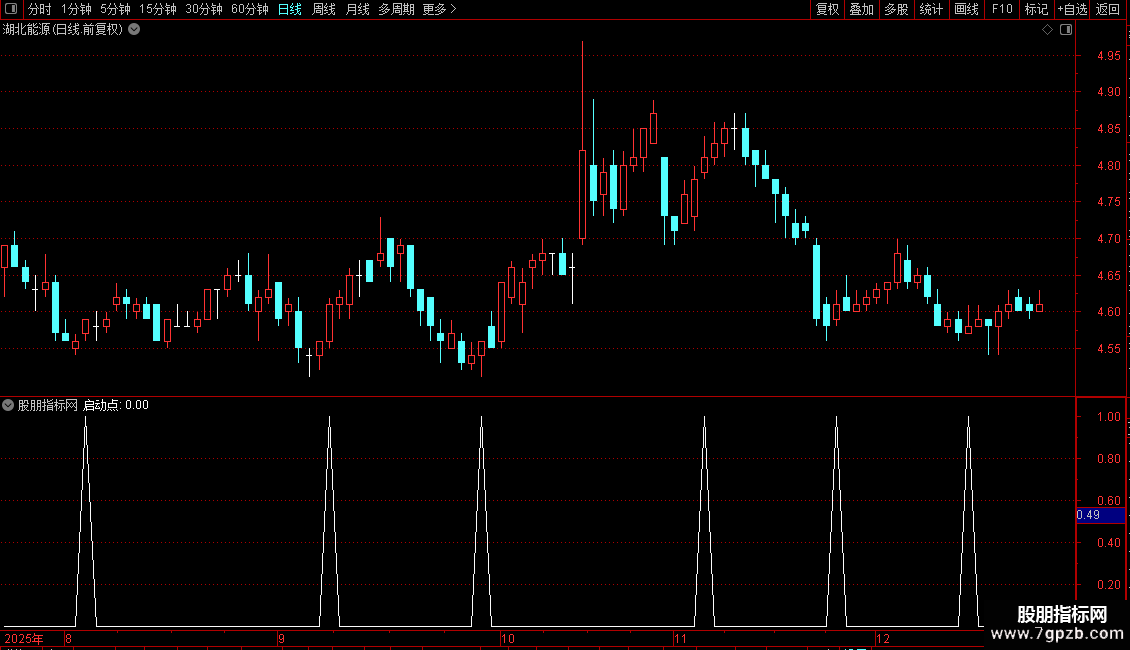This screenshot has width=1130, height=650.
Task: Select the 15分钟 period
Action: [x=158, y=9]
